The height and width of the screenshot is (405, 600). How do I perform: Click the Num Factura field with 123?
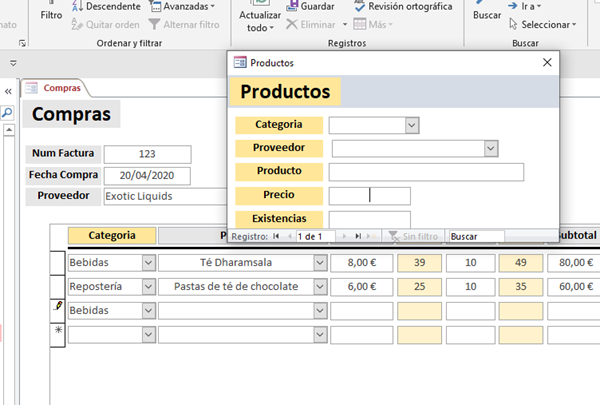[147, 154]
